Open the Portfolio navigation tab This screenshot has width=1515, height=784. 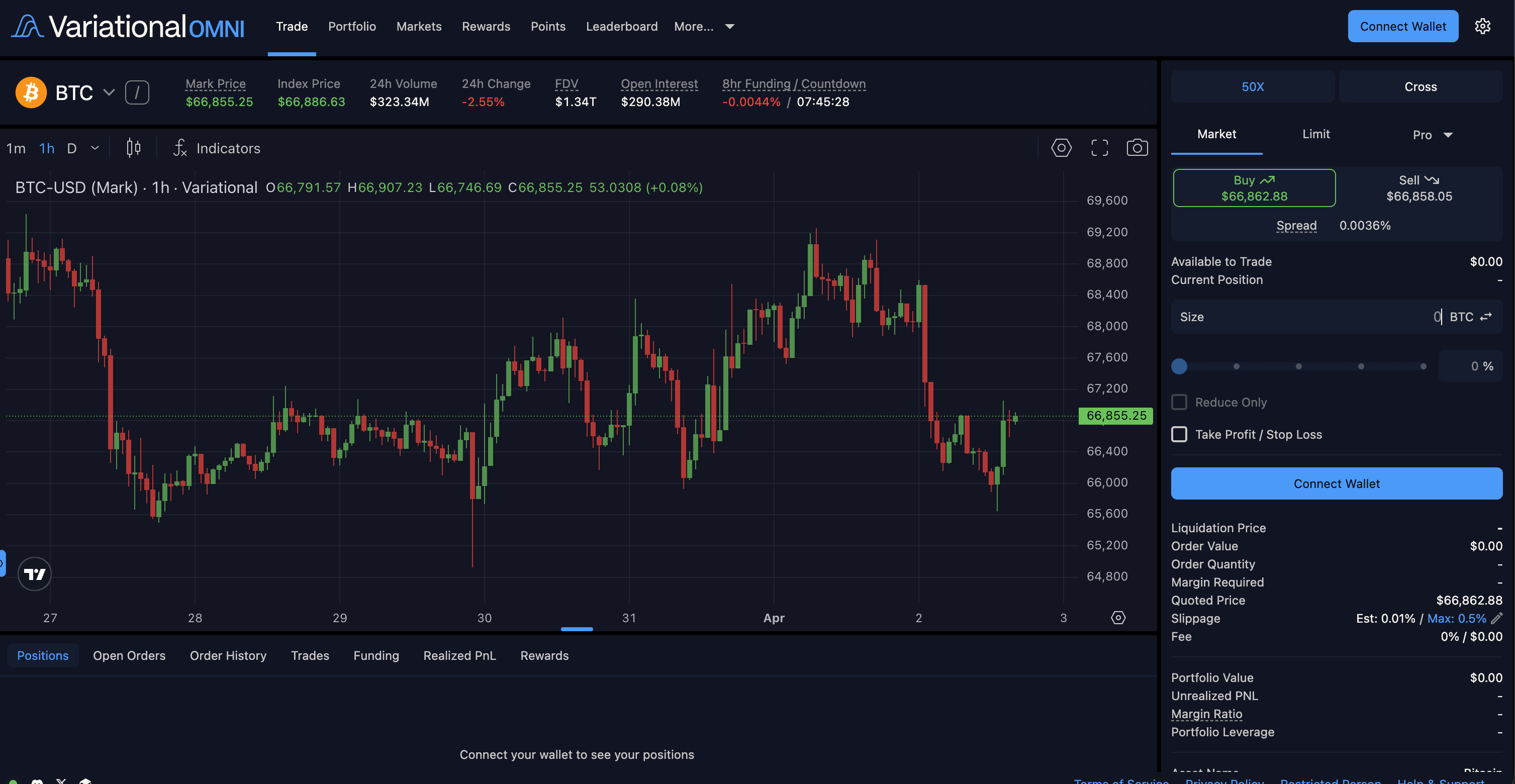352,27
